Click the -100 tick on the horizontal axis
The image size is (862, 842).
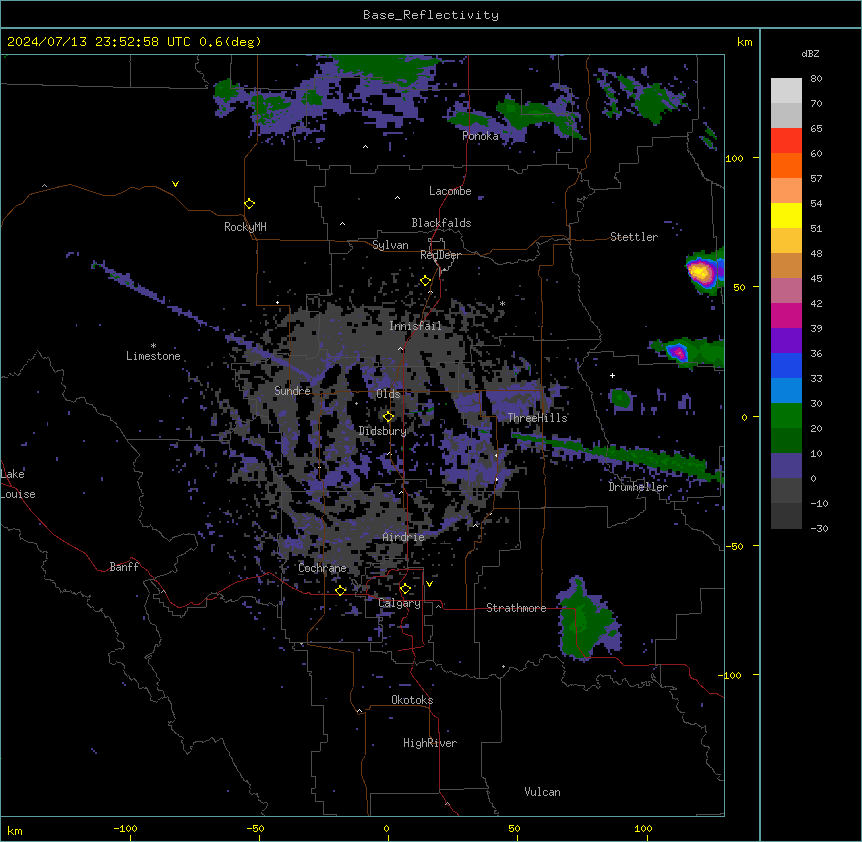(125, 828)
